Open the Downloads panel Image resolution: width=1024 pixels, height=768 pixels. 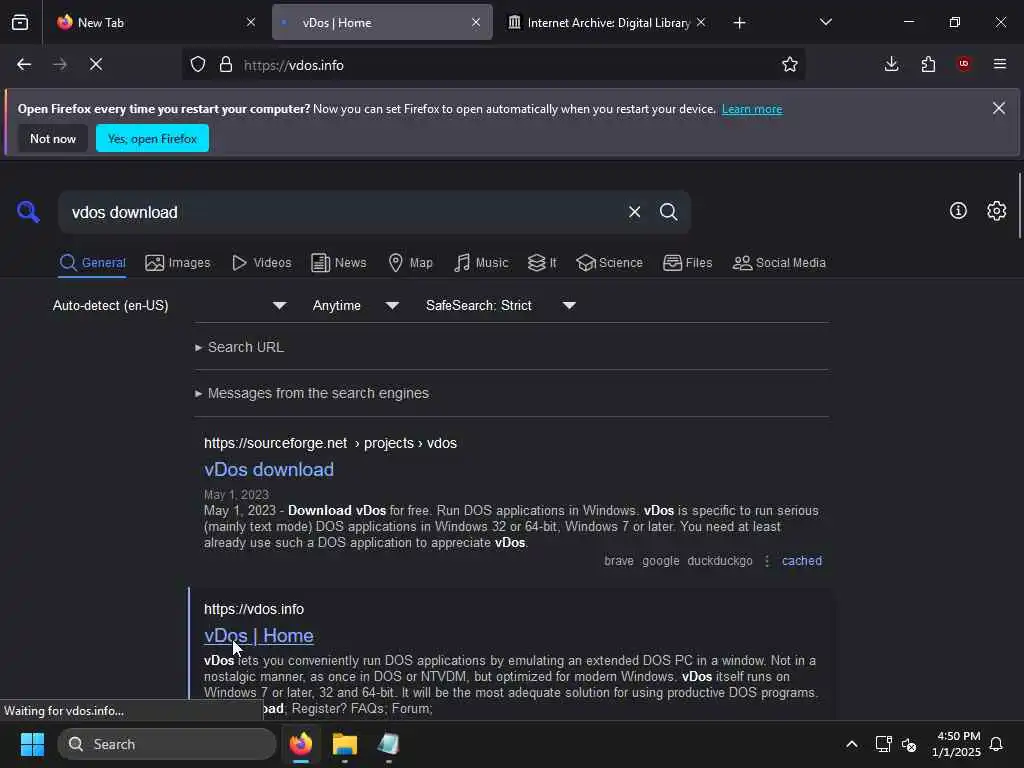tap(891, 64)
